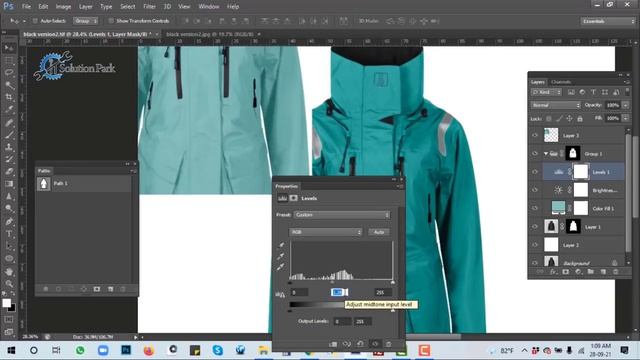The width and height of the screenshot is (640, 360).
Task: Open the File menu
Action: coord(26,7)
